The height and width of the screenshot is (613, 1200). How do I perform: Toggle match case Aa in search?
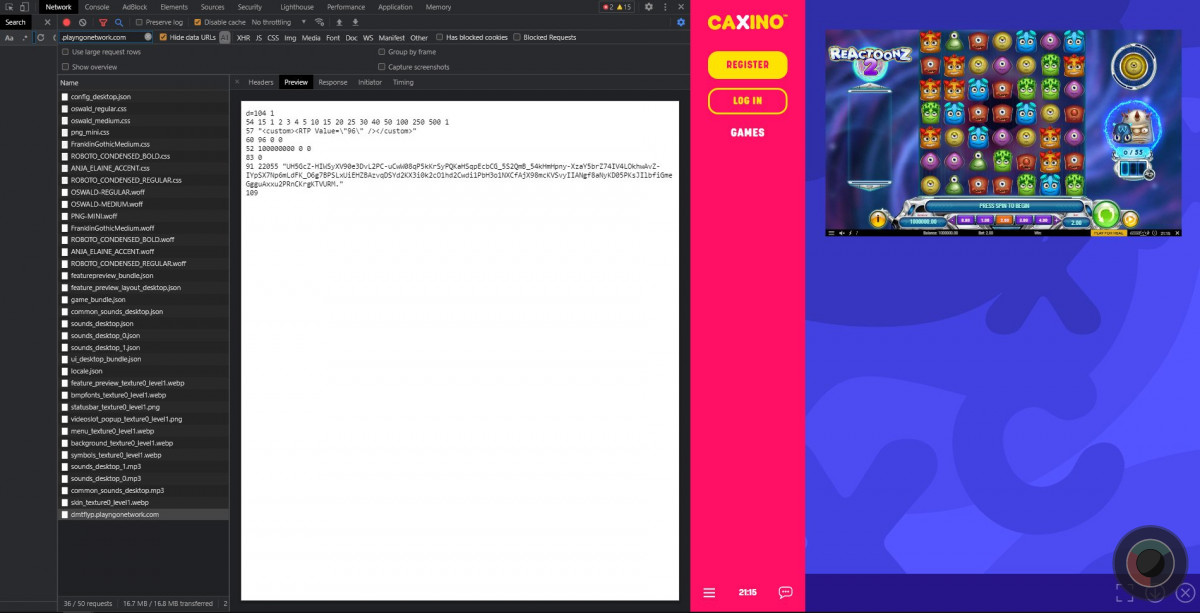(9, 37)
